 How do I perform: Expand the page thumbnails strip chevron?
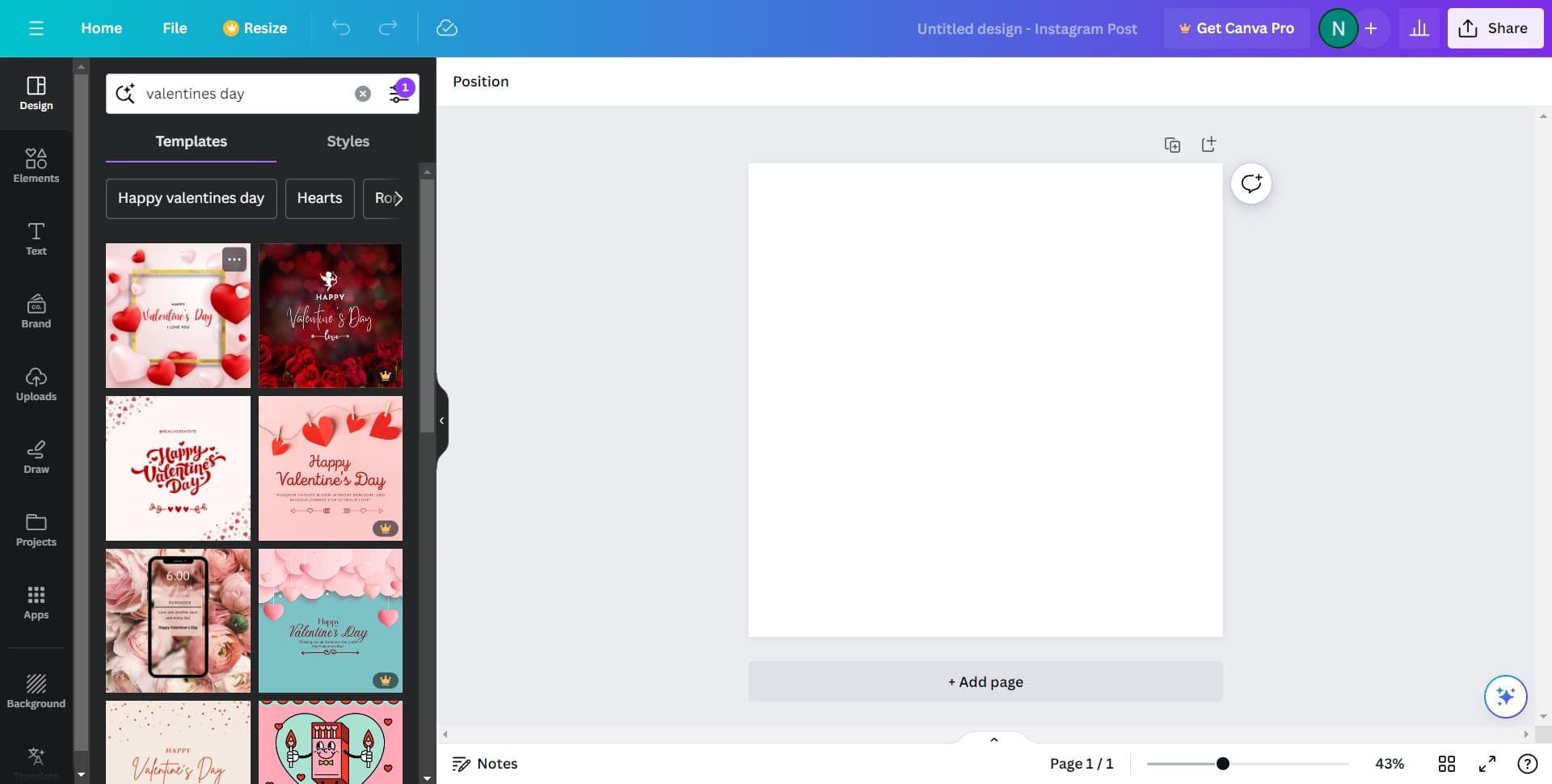pyautogui.click(x=994, y=740)
